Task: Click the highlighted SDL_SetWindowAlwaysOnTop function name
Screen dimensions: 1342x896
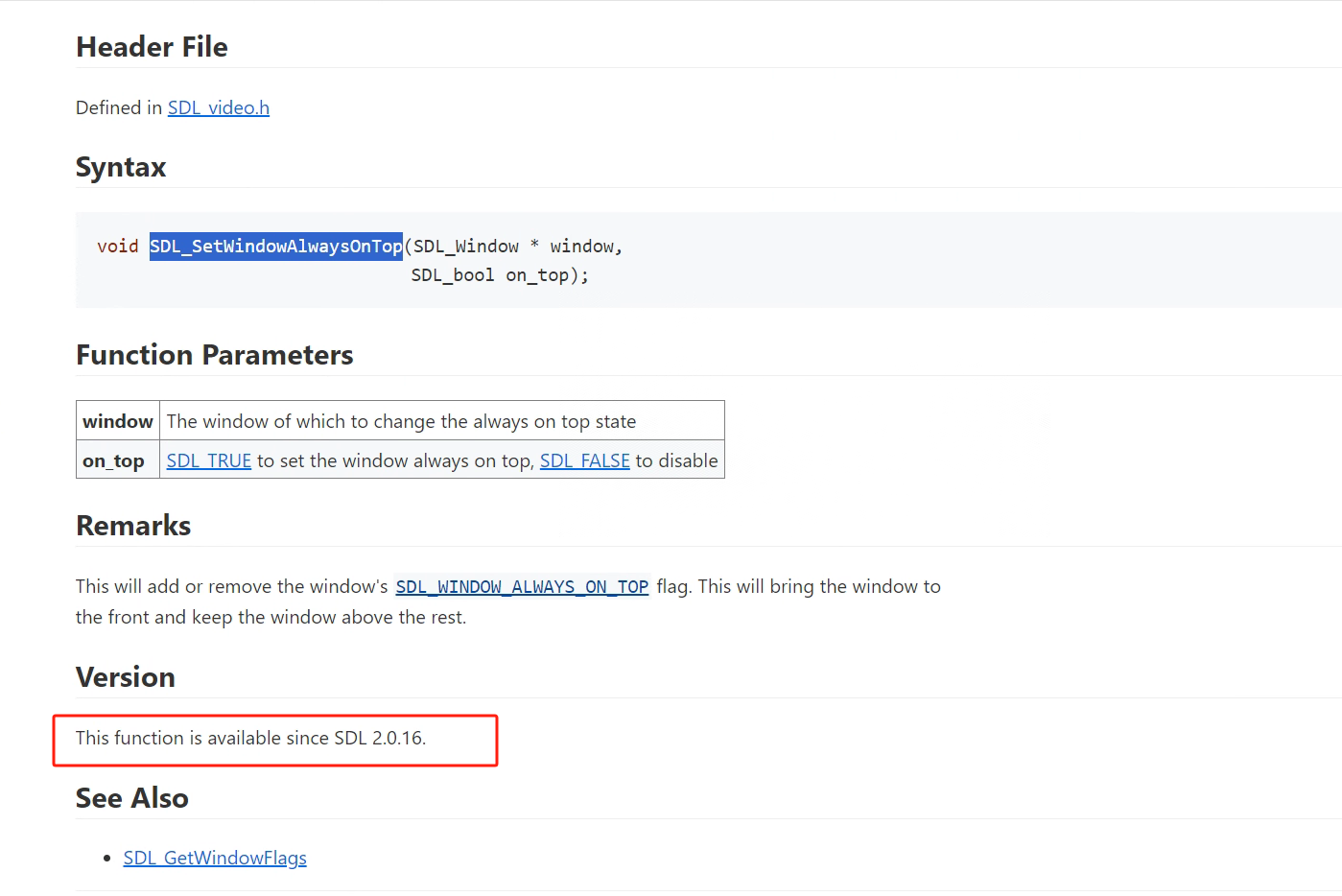Action: [x=276, y=247]
